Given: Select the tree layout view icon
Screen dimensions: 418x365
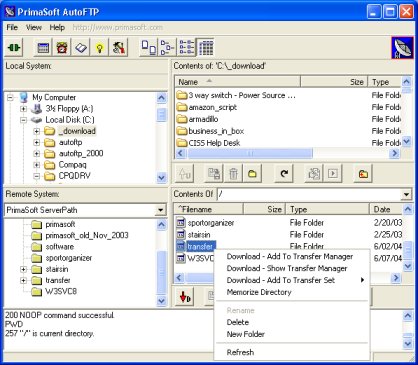Looking at the screenshot, I should (x=167, y=47).
